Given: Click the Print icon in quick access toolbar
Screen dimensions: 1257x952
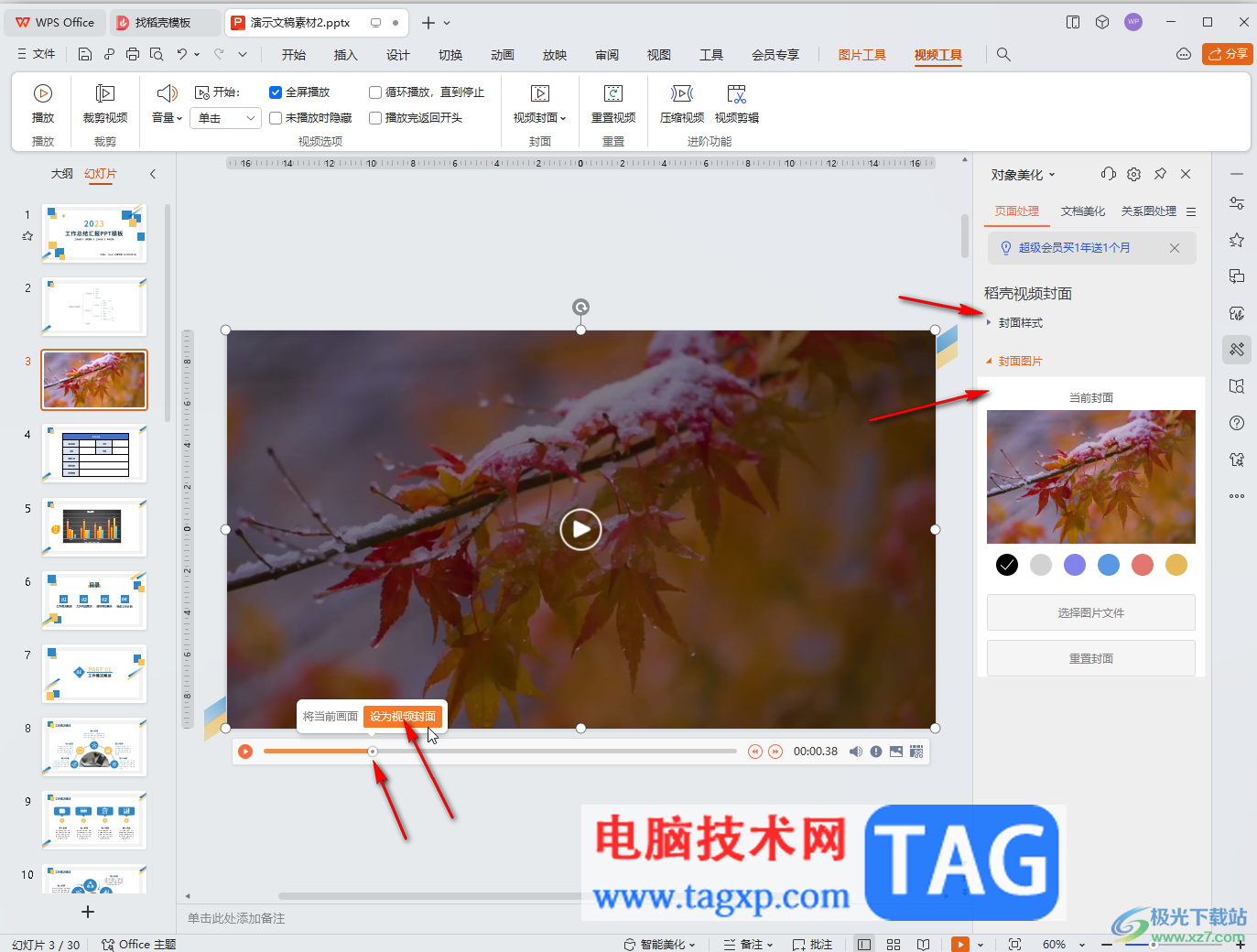Looking at the screenshot, I should click(x=133, y=54).
